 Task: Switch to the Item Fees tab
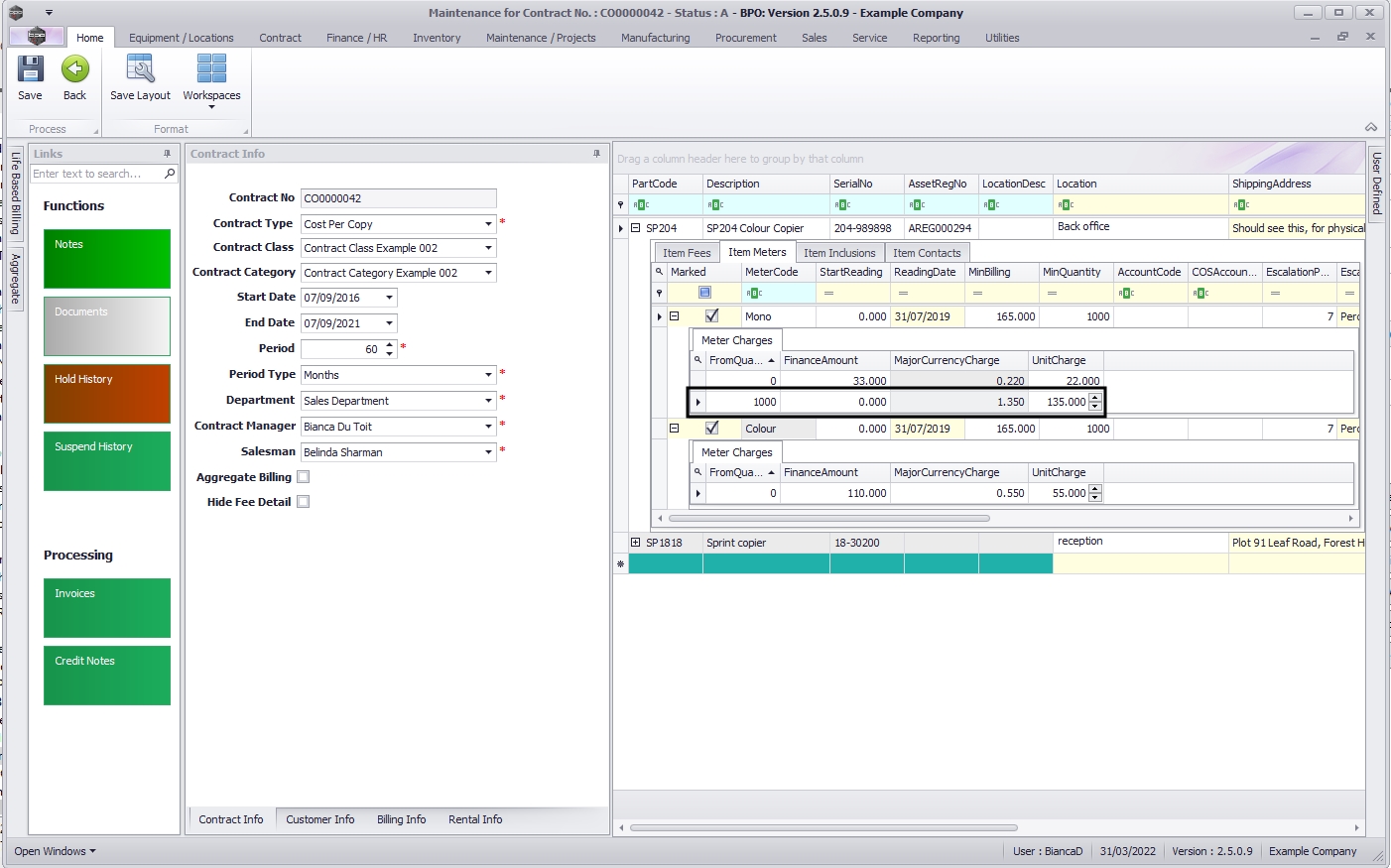click(687, 253)
